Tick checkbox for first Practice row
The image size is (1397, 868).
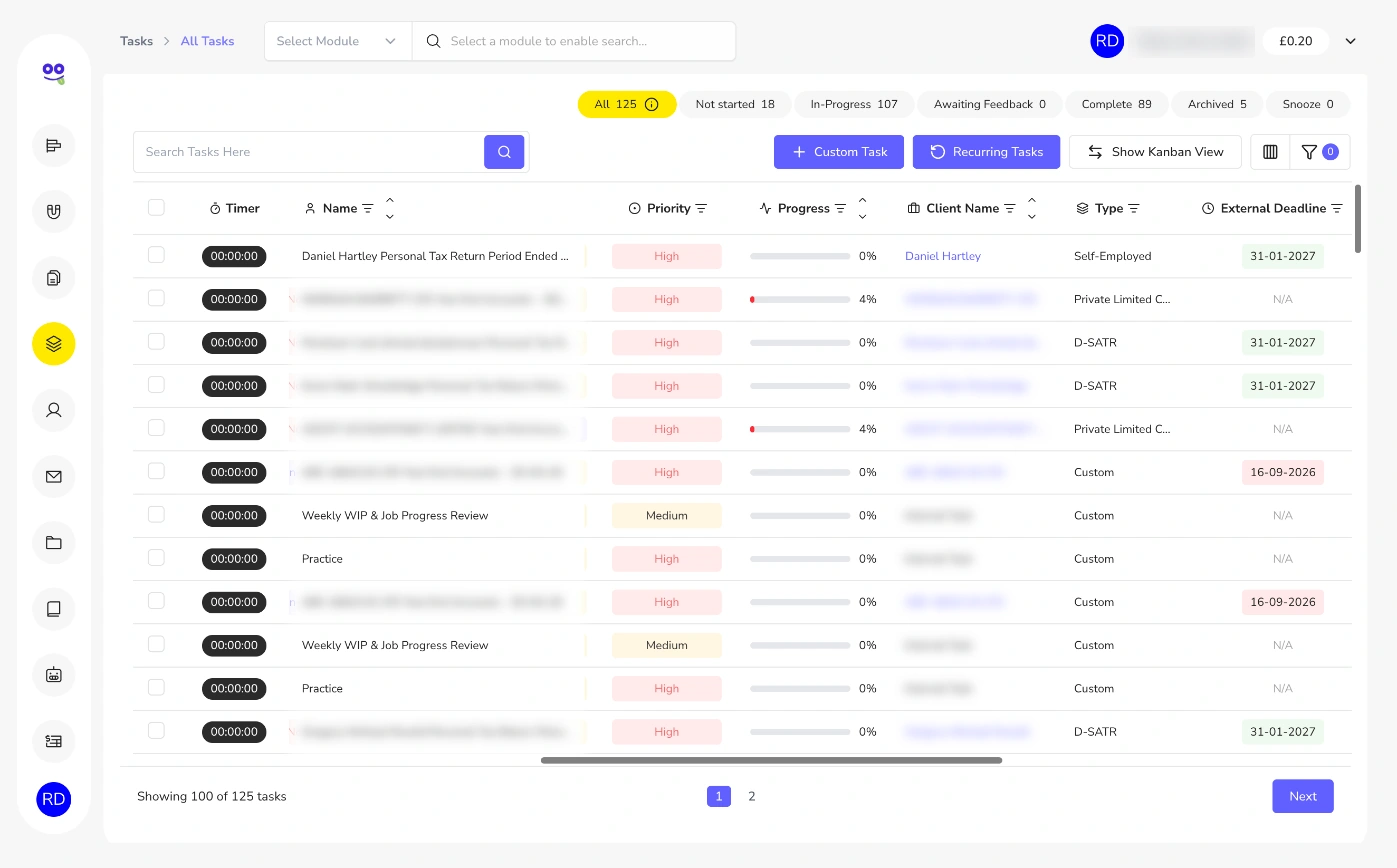click(156, 557)
